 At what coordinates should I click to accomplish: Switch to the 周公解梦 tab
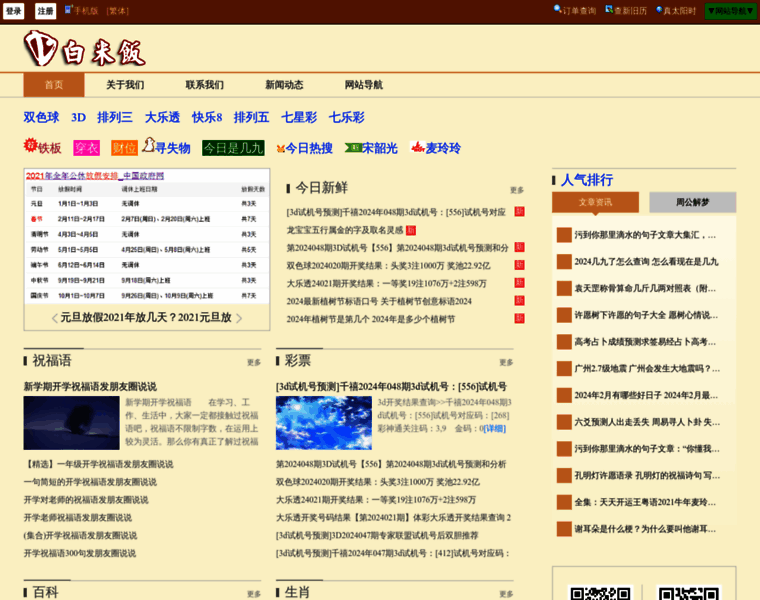(x=691, y=202)
